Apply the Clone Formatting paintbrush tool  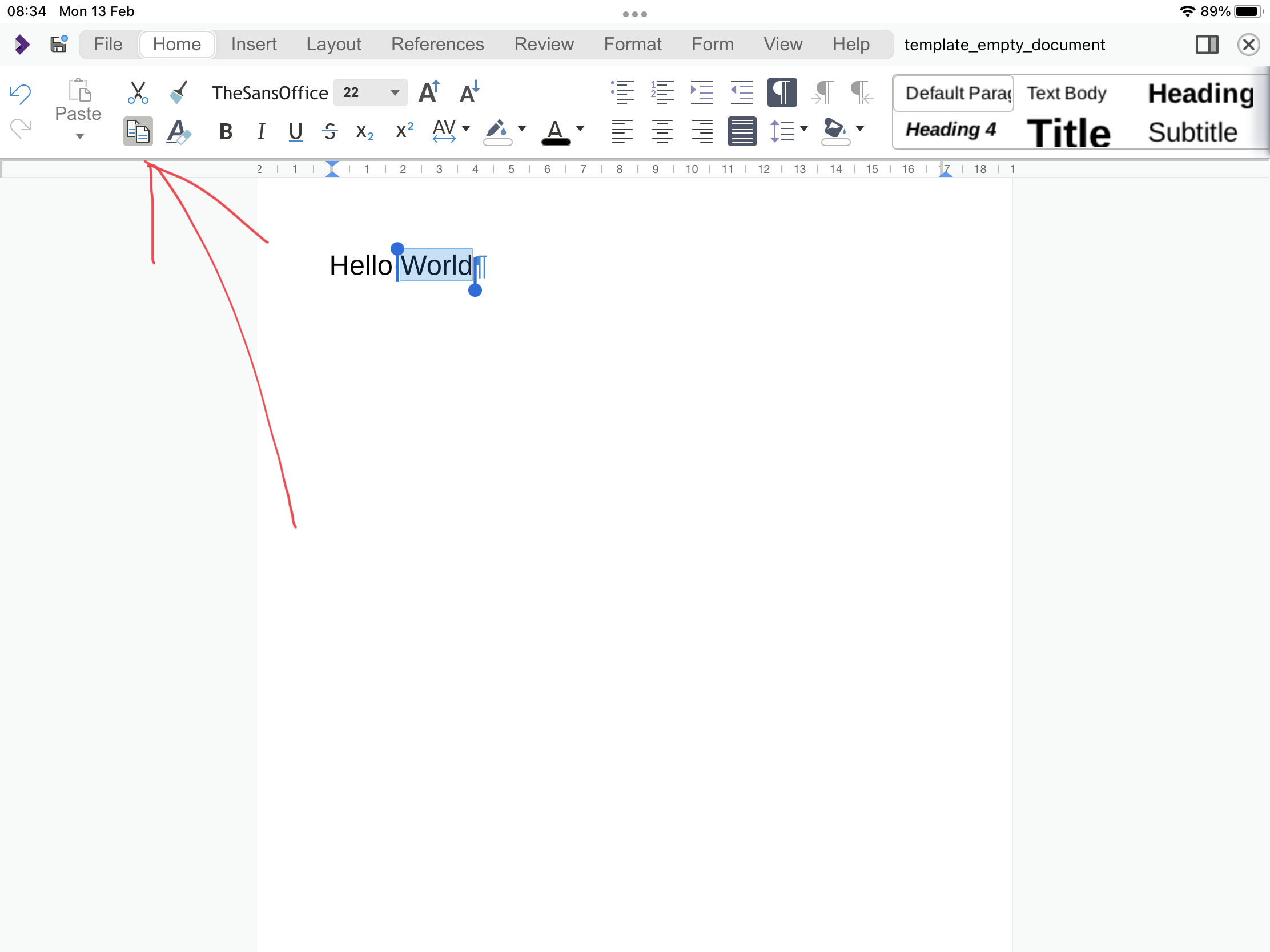178,92
